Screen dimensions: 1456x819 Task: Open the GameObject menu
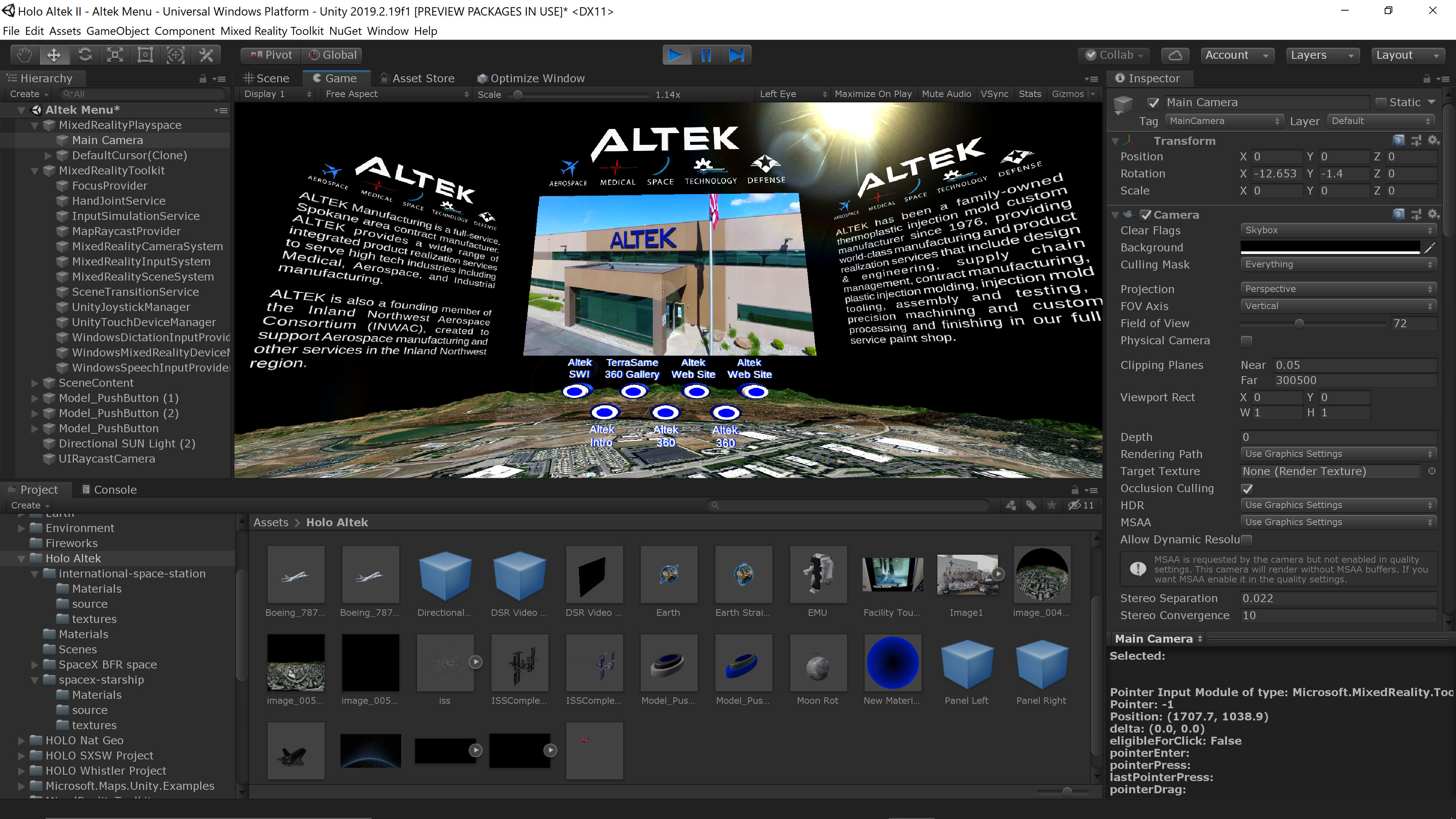pos(118,31)
